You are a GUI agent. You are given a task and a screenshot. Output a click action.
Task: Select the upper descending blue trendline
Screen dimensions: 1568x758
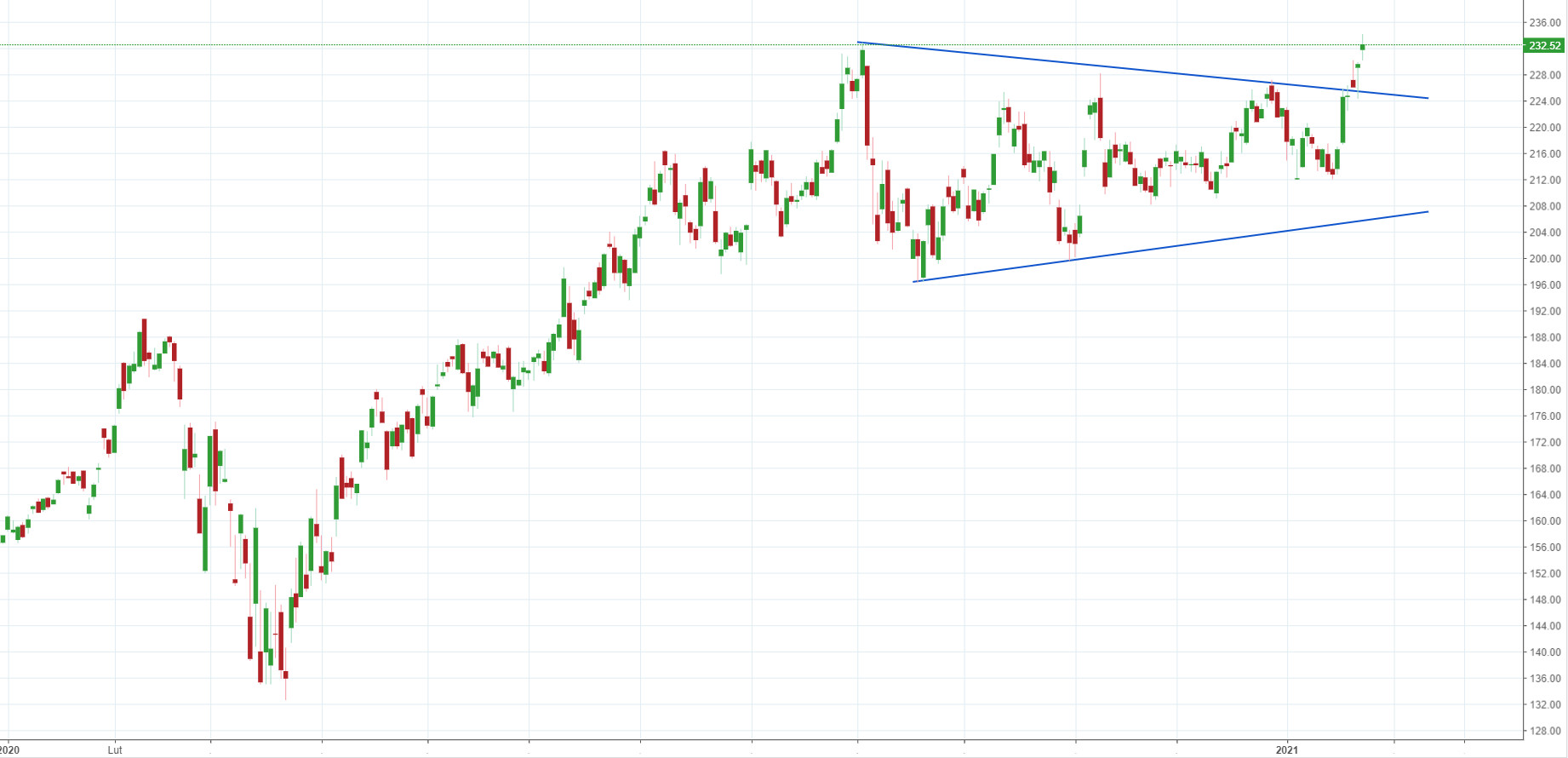coord(1142,70)
